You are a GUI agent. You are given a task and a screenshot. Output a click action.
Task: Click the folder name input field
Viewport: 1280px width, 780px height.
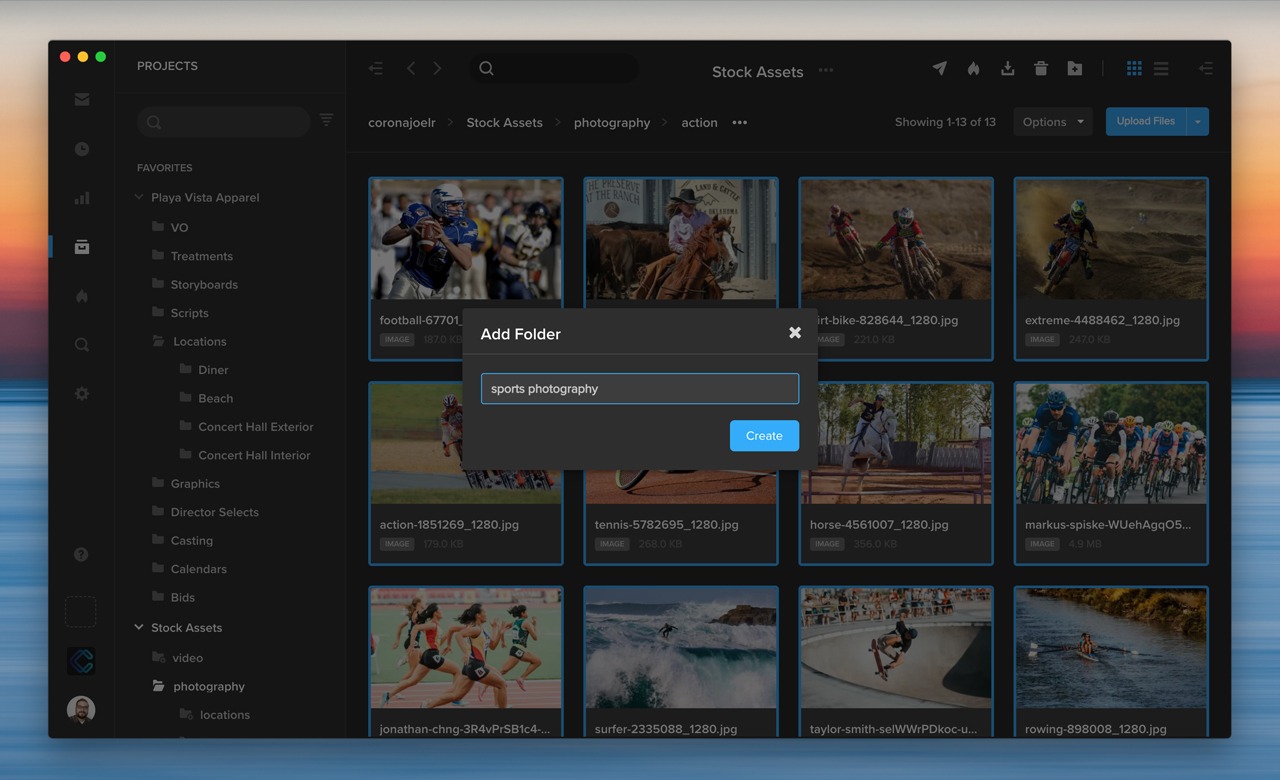[640, 389]
